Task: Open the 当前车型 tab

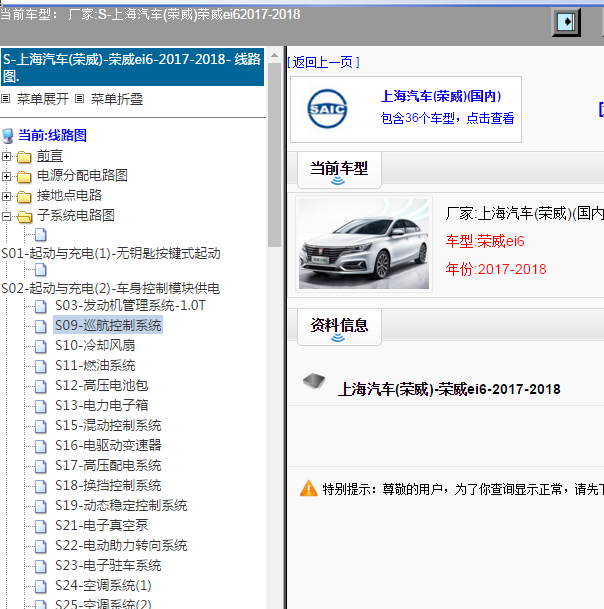Action: tap(339, 170)
